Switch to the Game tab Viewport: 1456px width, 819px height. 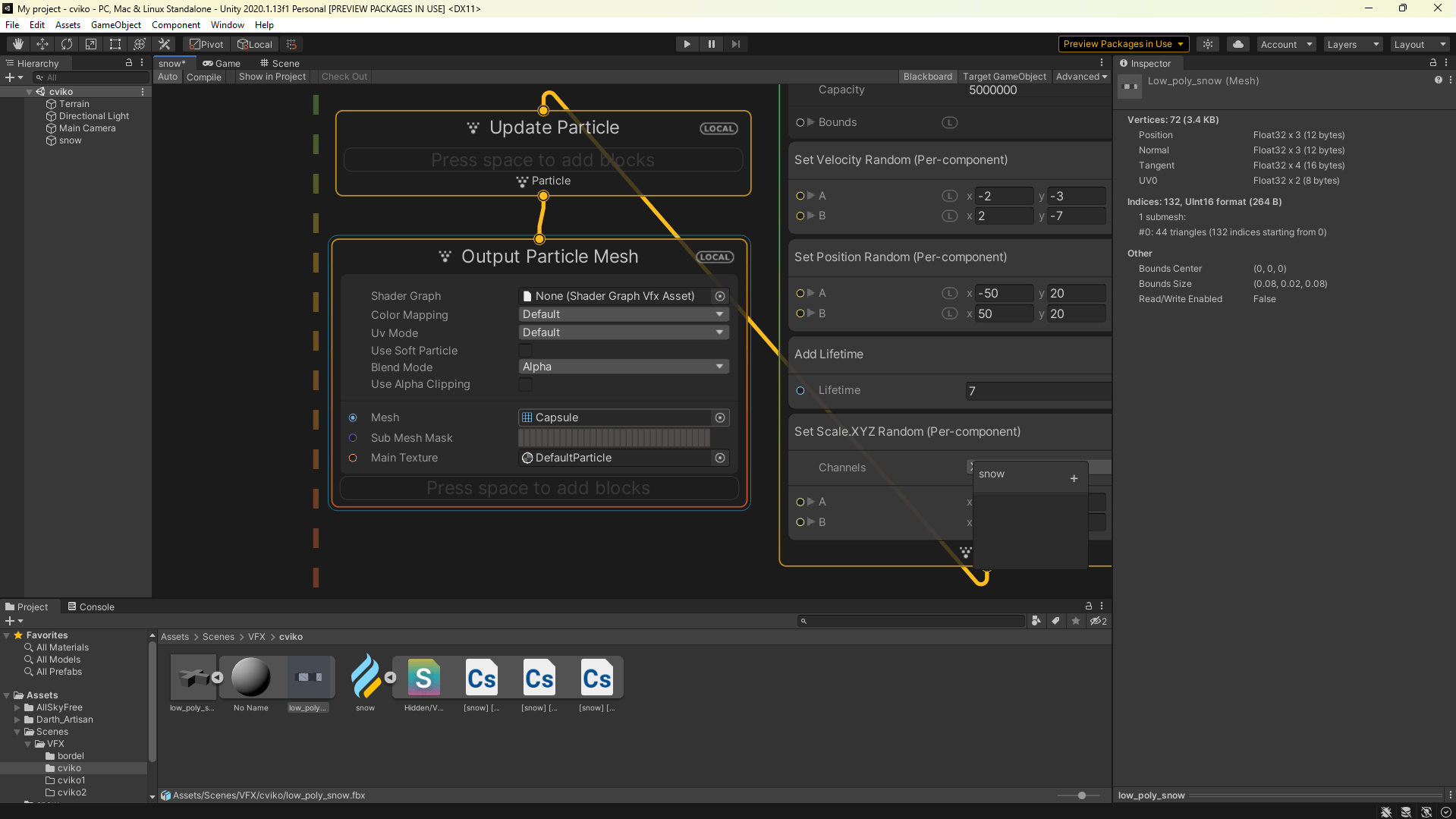[222, 63]
